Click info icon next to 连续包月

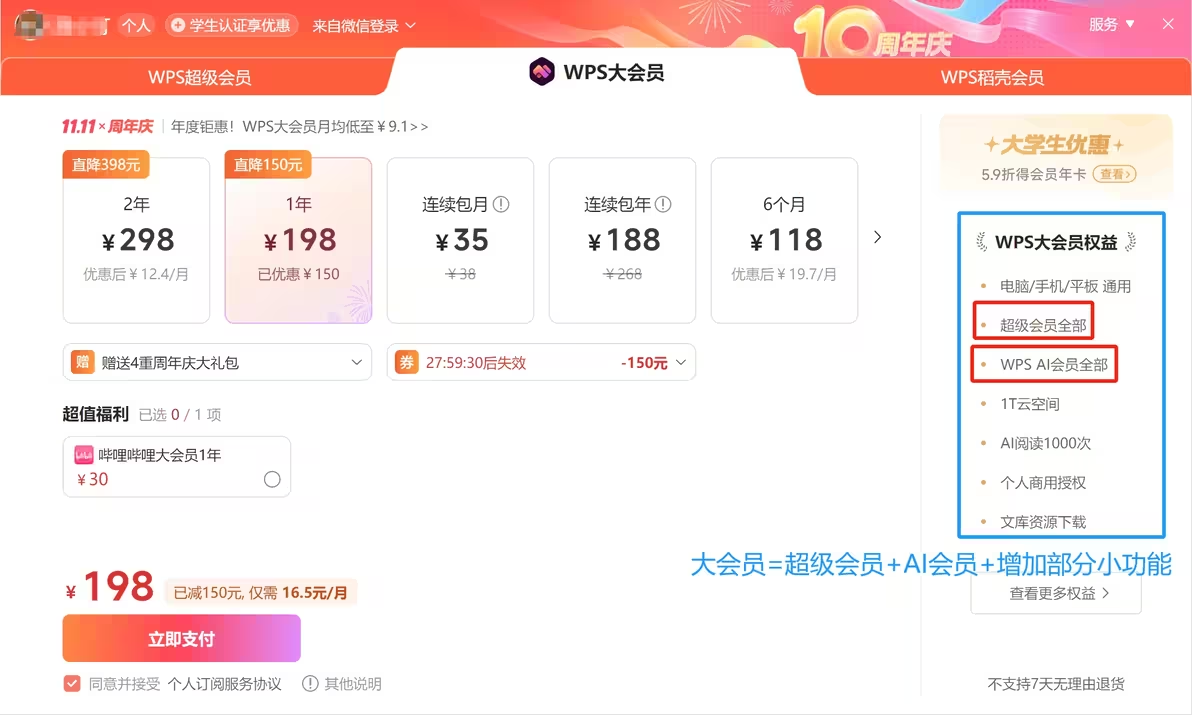click(501, 204)
